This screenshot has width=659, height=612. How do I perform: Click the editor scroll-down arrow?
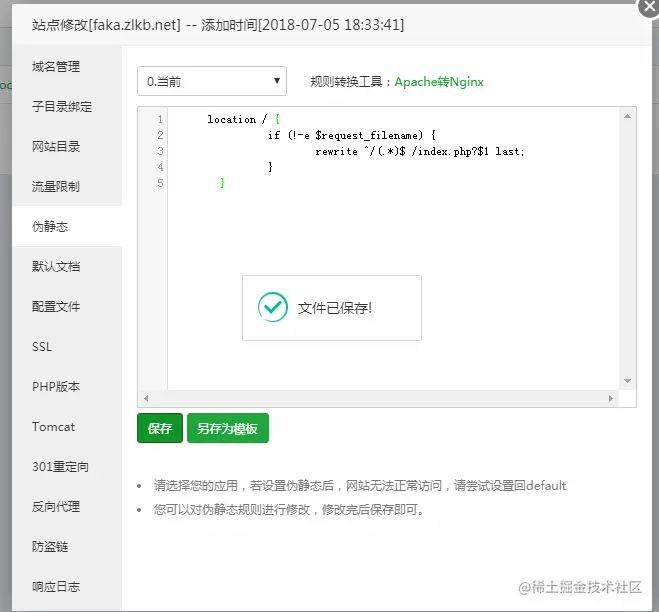pyautogui.click(x=627, y=381)
